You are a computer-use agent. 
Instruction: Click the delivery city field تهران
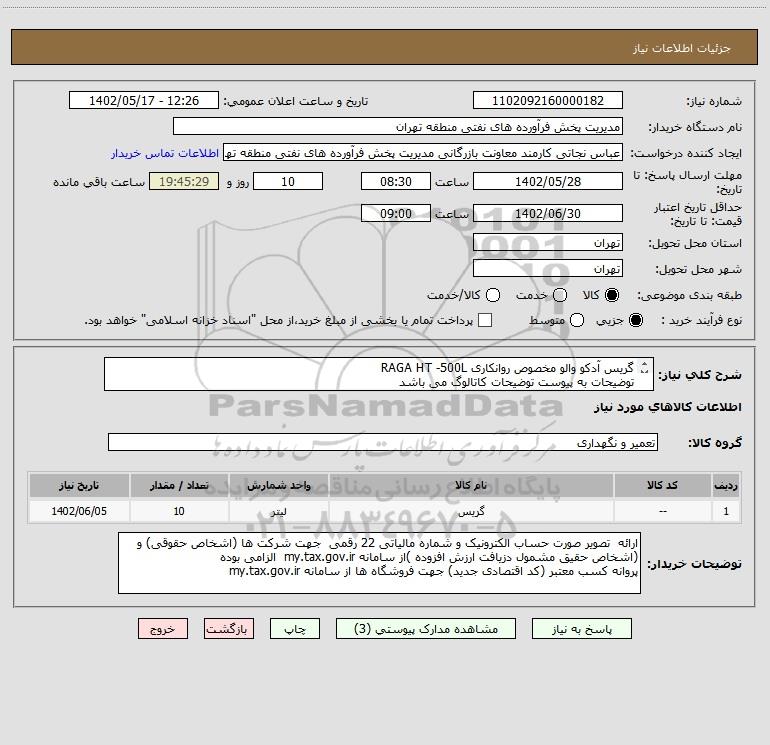click(548, 269)
